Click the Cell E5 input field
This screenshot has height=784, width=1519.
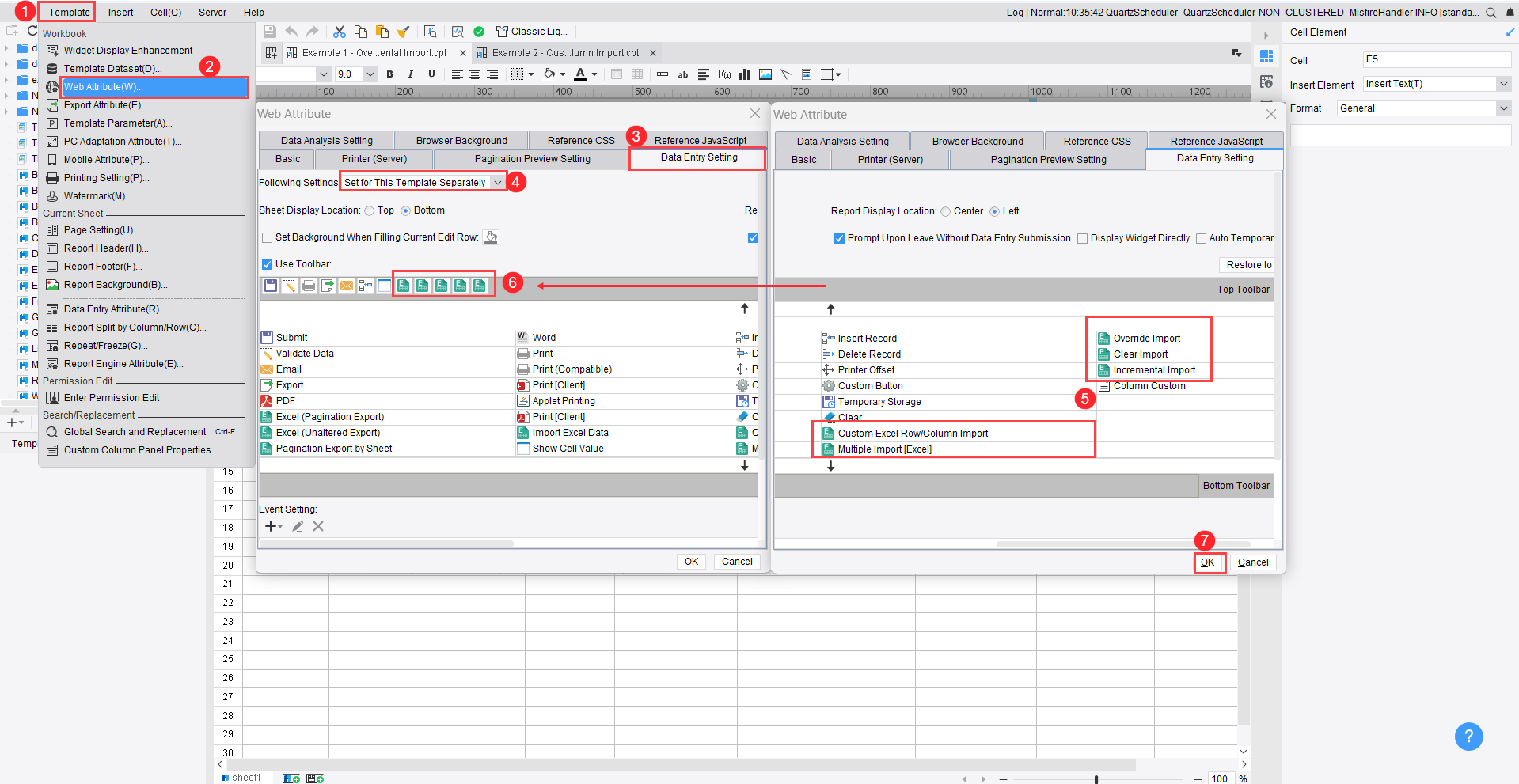click(1437, 59)
